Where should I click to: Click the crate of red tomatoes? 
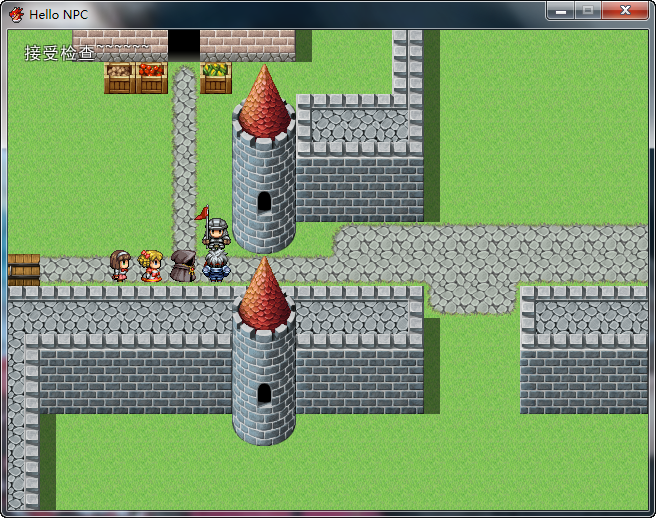[x=151, y=78]
